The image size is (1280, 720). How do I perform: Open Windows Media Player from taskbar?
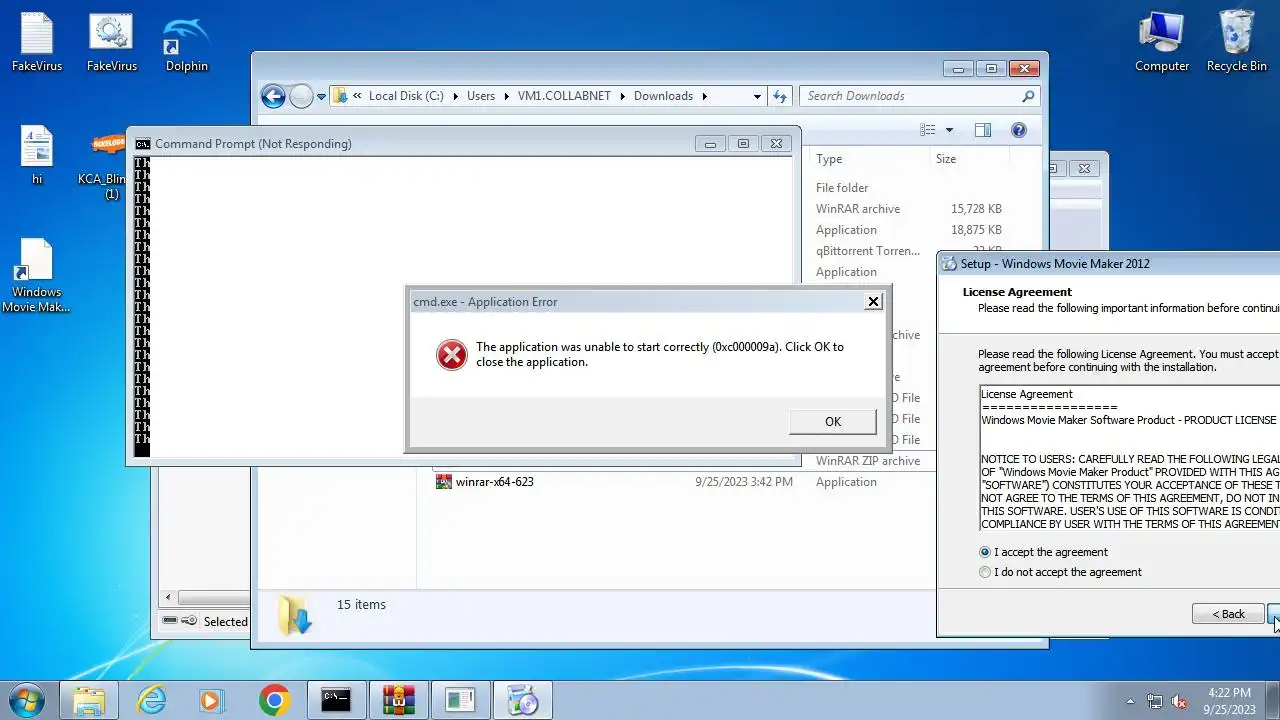(211, 700)
